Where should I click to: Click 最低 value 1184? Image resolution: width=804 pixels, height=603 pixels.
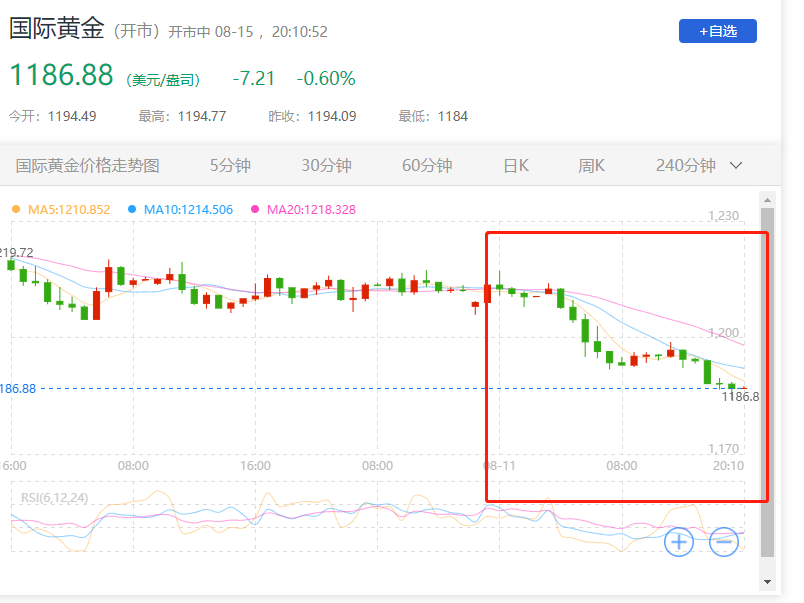tap(453, 116)
